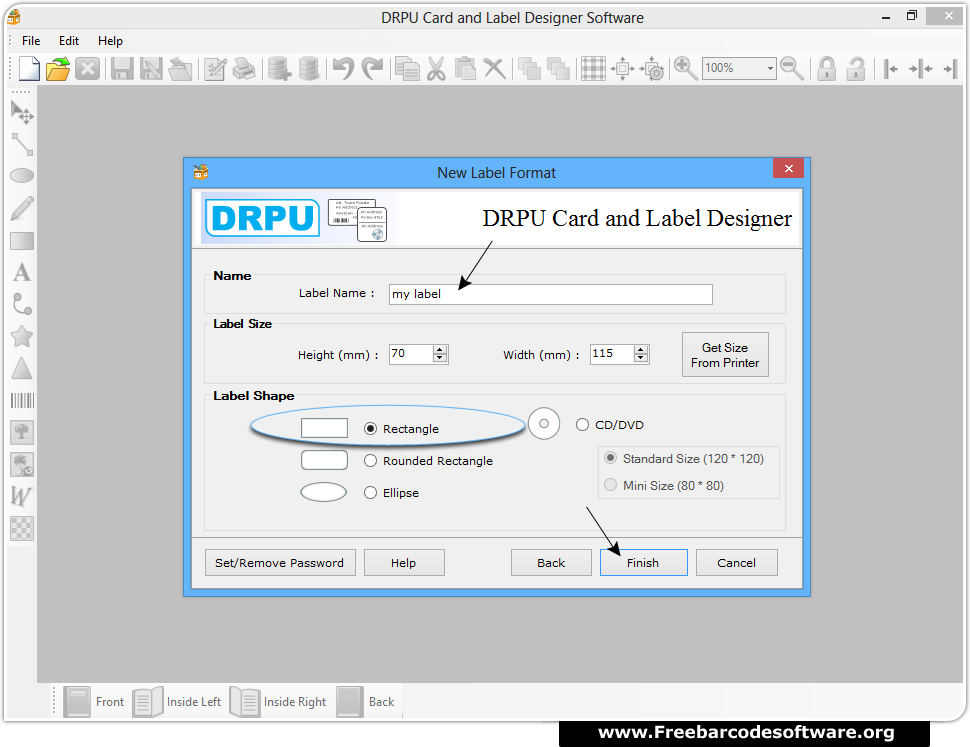Increase Width (mm) with up arrow
Image resolution: width=970 pixels, height=747 pixels.
(x=641, y=350)
